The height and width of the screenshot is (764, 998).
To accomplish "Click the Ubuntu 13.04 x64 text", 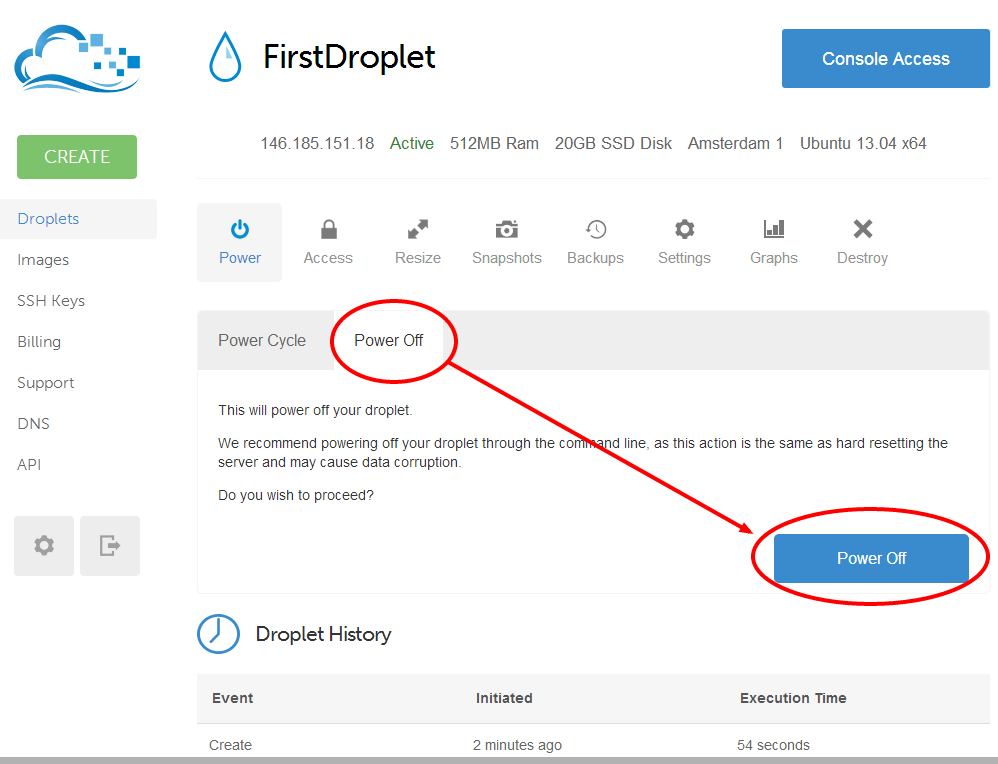I will (x=863, y=143).
